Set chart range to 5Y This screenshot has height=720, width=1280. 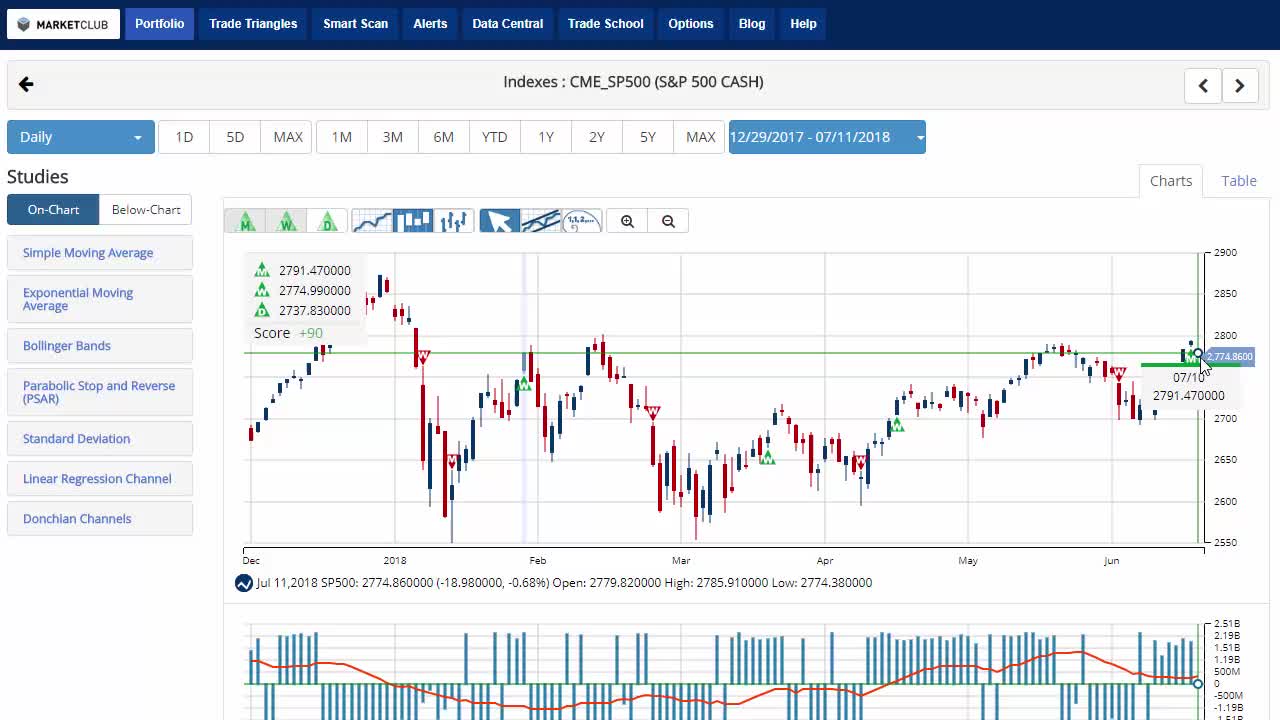pyautogui.click(x=648, y=137)
